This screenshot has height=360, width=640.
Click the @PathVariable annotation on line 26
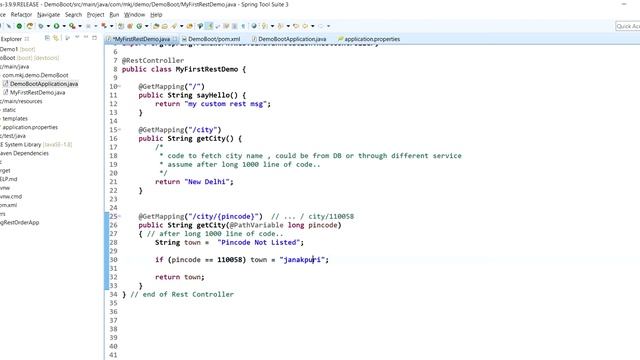256,225
